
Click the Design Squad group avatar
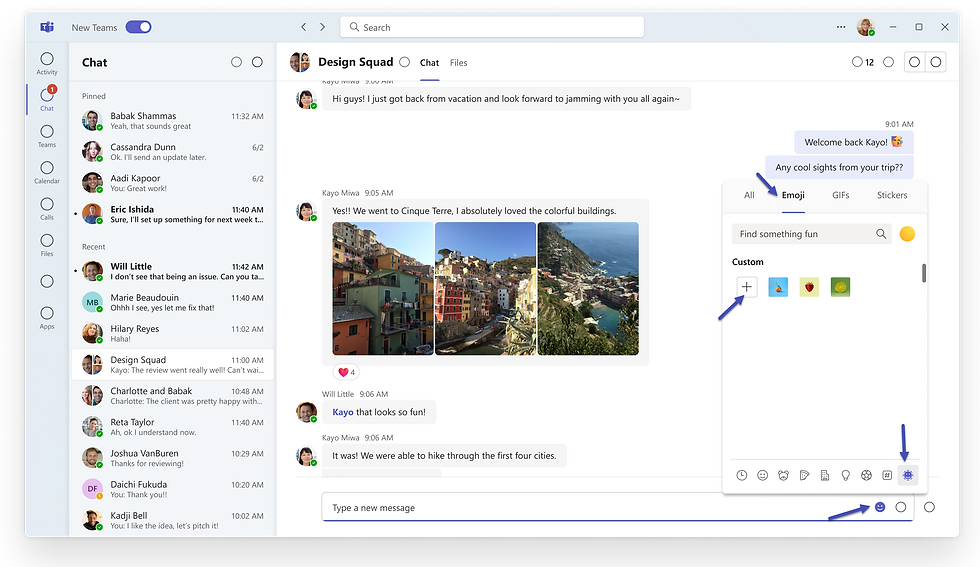pos(300,62)
